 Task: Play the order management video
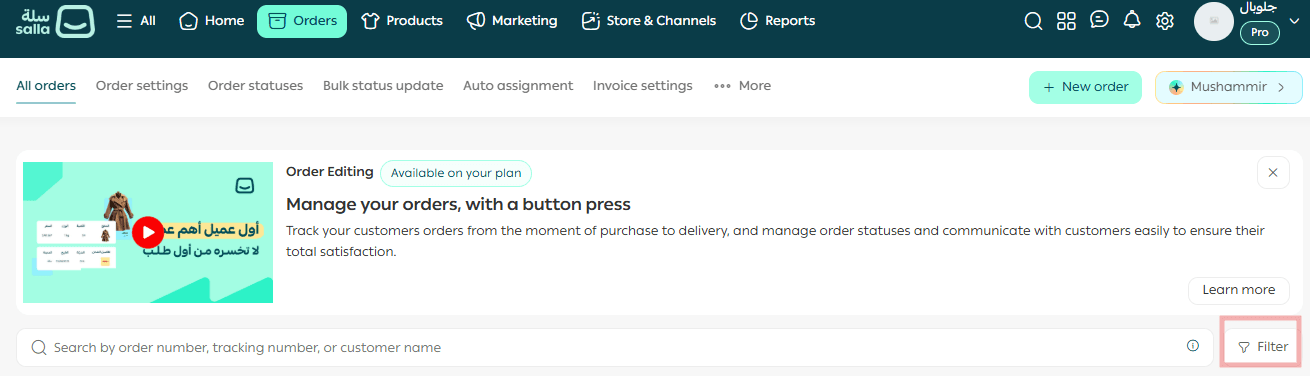click(x=147, y=232)
